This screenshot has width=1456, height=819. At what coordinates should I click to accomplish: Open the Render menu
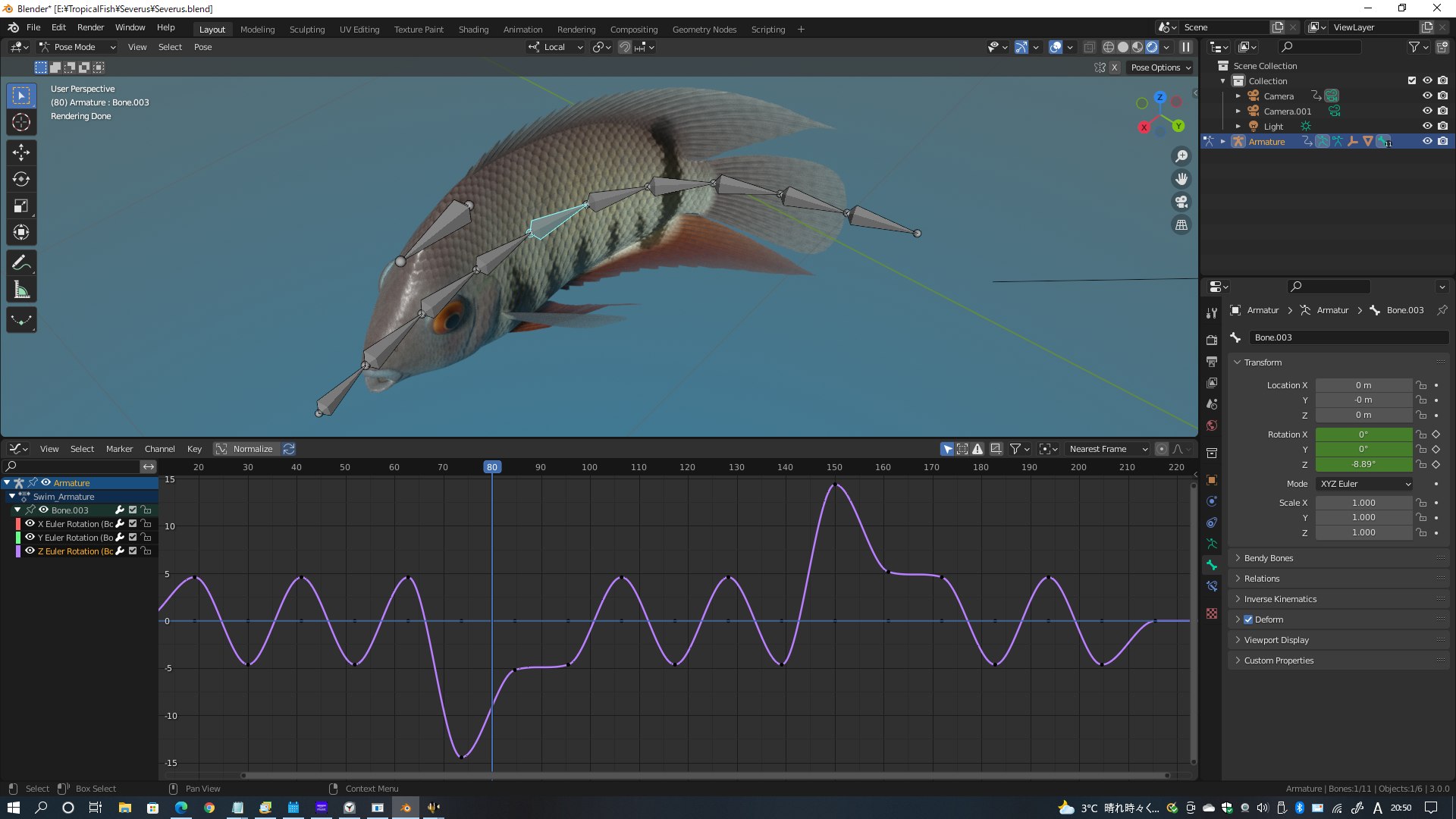pos(90,27)
